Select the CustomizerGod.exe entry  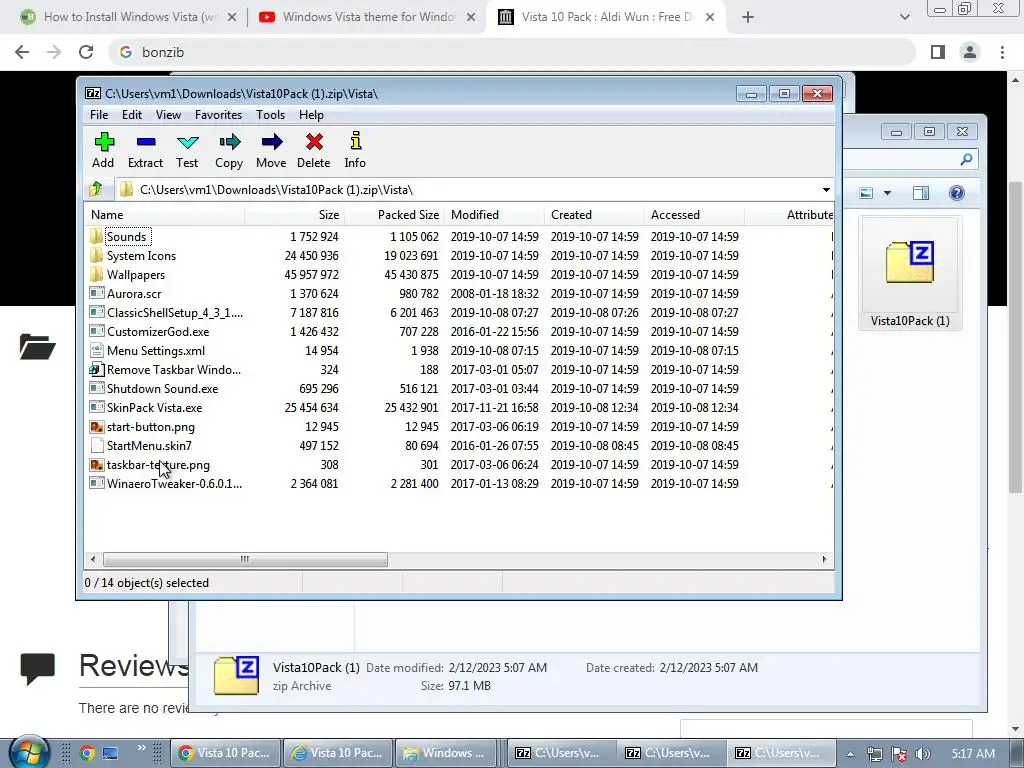pyautogui.click(x=158, y=332)
